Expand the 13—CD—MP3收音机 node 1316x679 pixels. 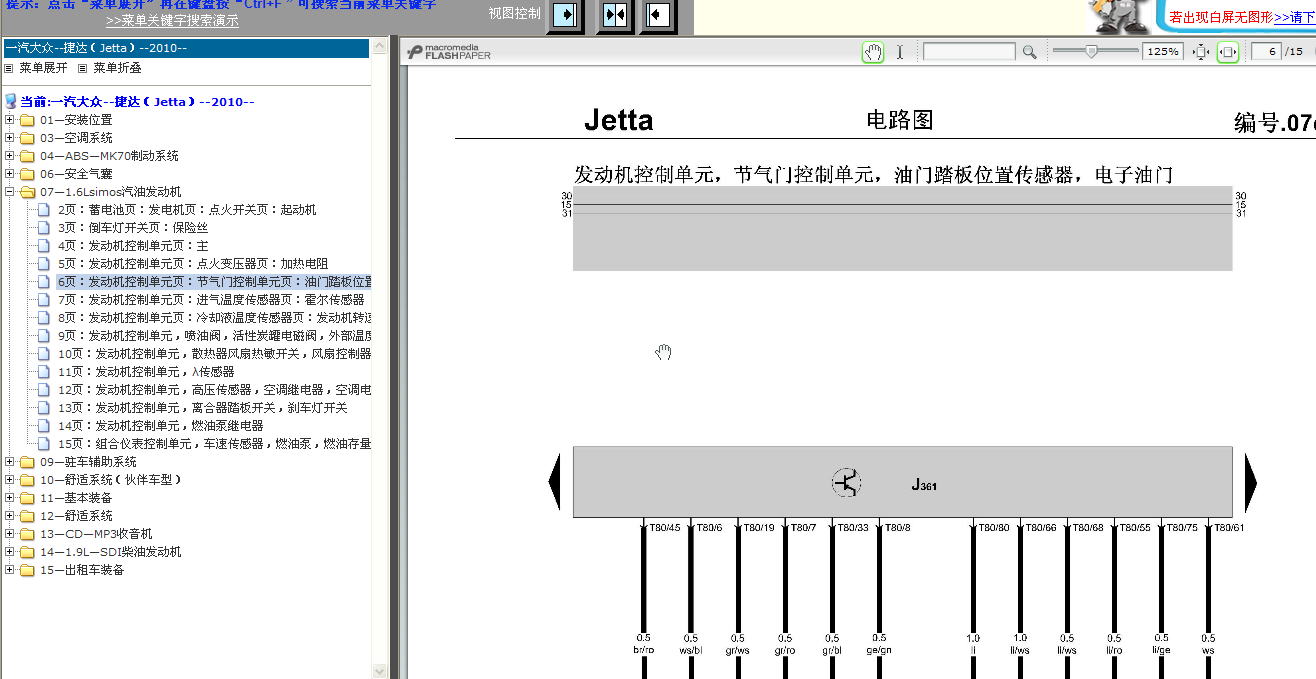10,534
